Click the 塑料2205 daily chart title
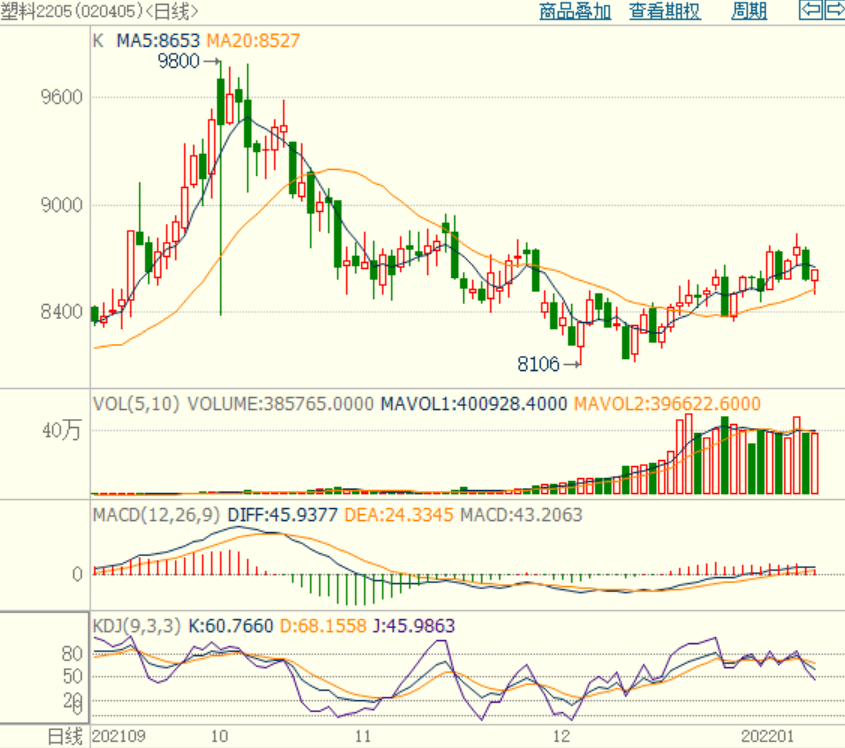The height and width of the screenshot is (748, 845). pyautogui.click(x=99, y=12)
